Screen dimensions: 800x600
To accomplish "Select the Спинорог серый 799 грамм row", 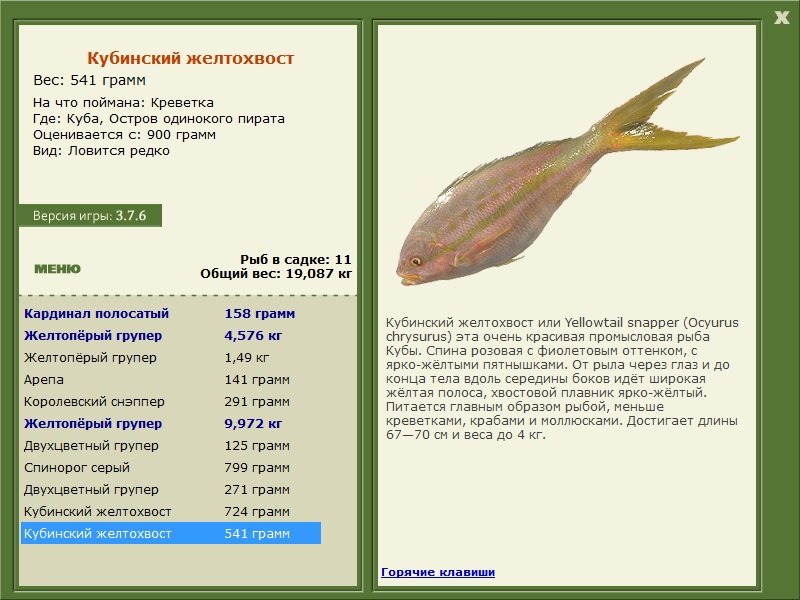I will tap(171, 467).
